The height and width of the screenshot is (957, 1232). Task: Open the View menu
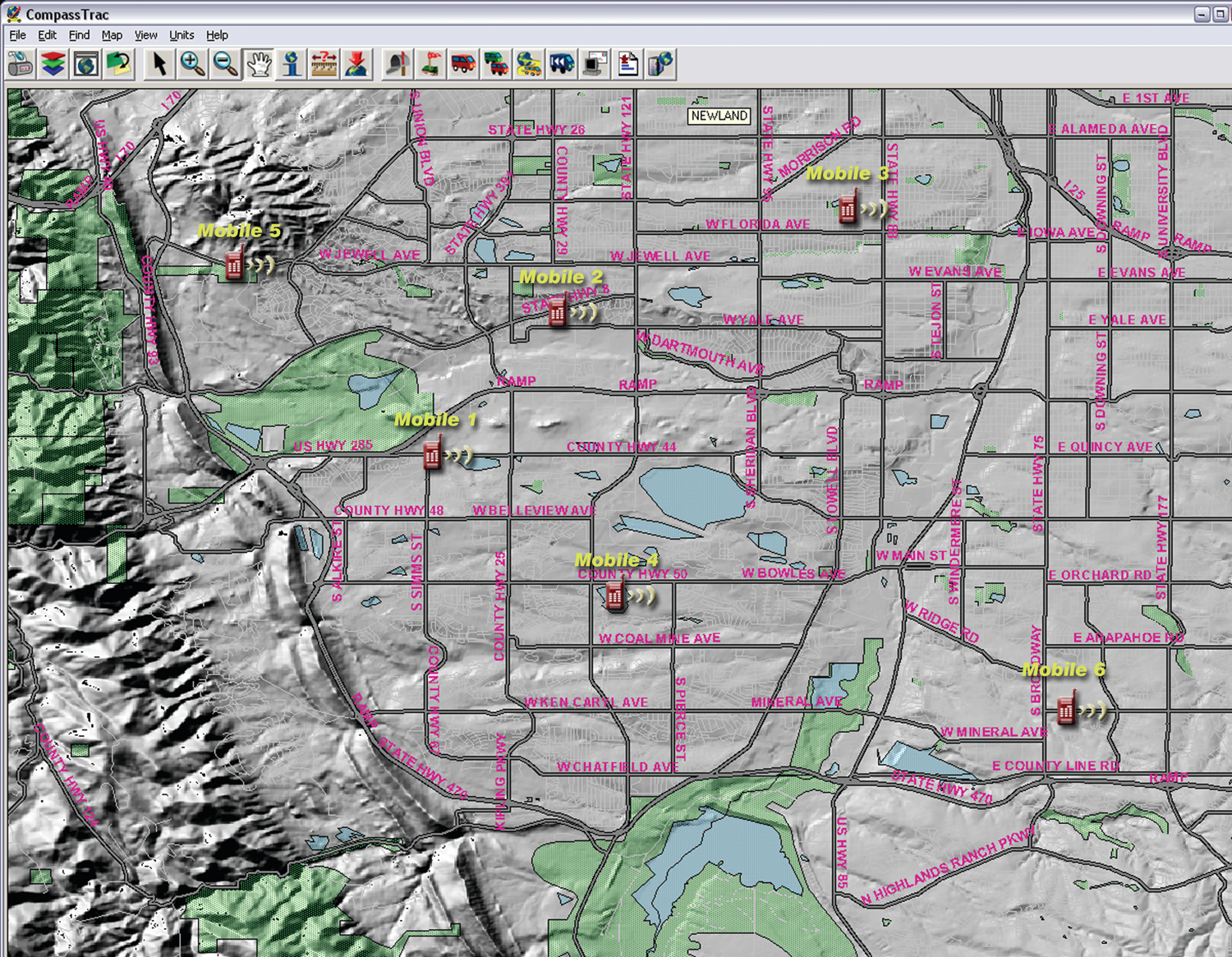point(145,35)
